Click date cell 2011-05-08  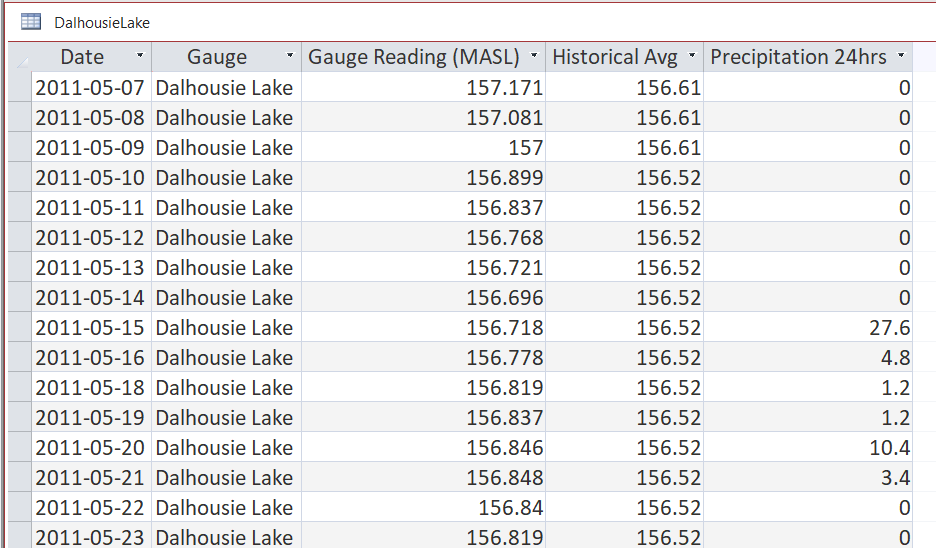(x=90, y=118)
